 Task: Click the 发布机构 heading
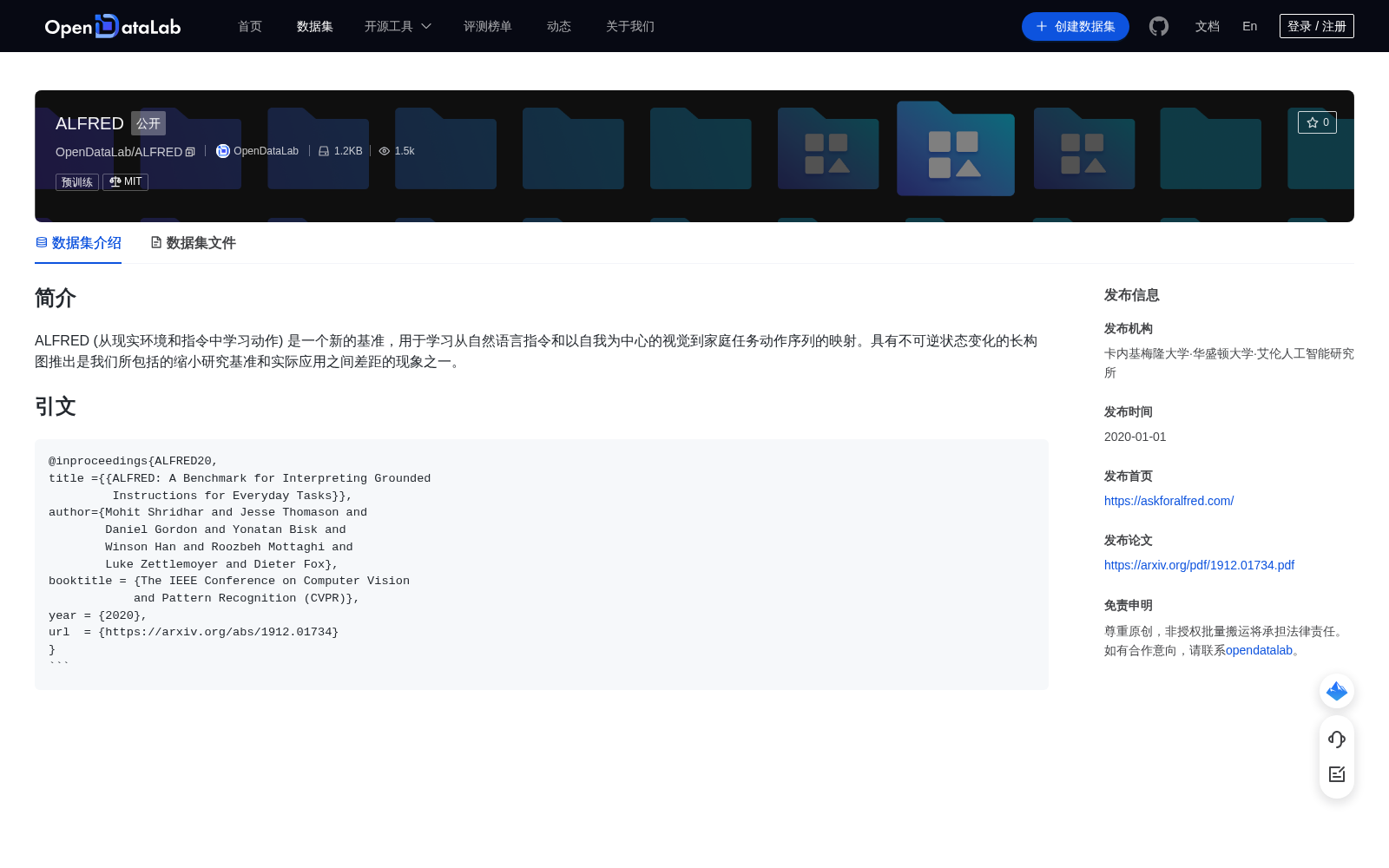(1129, 328)
